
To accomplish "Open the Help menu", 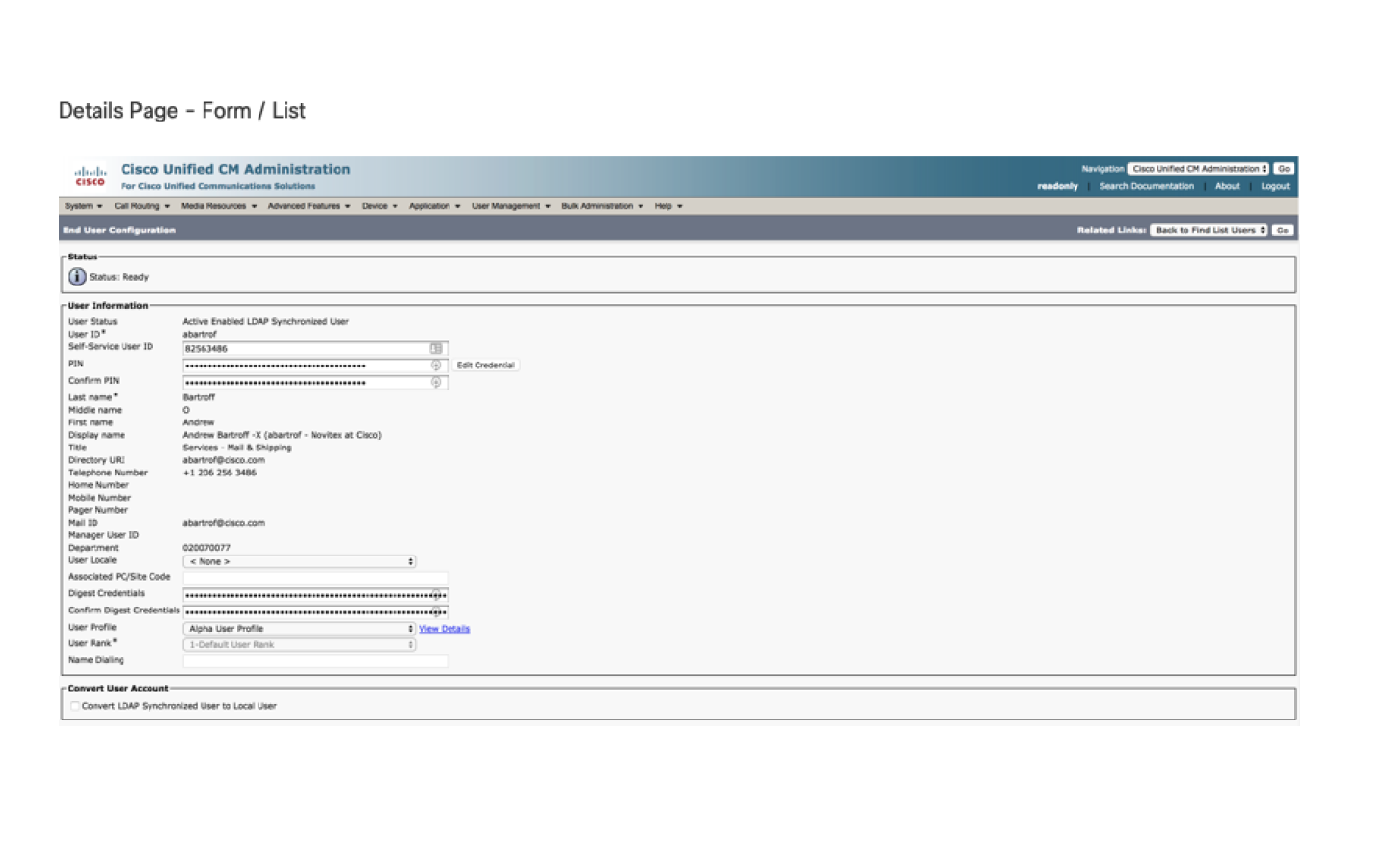I will coord(668,206).
